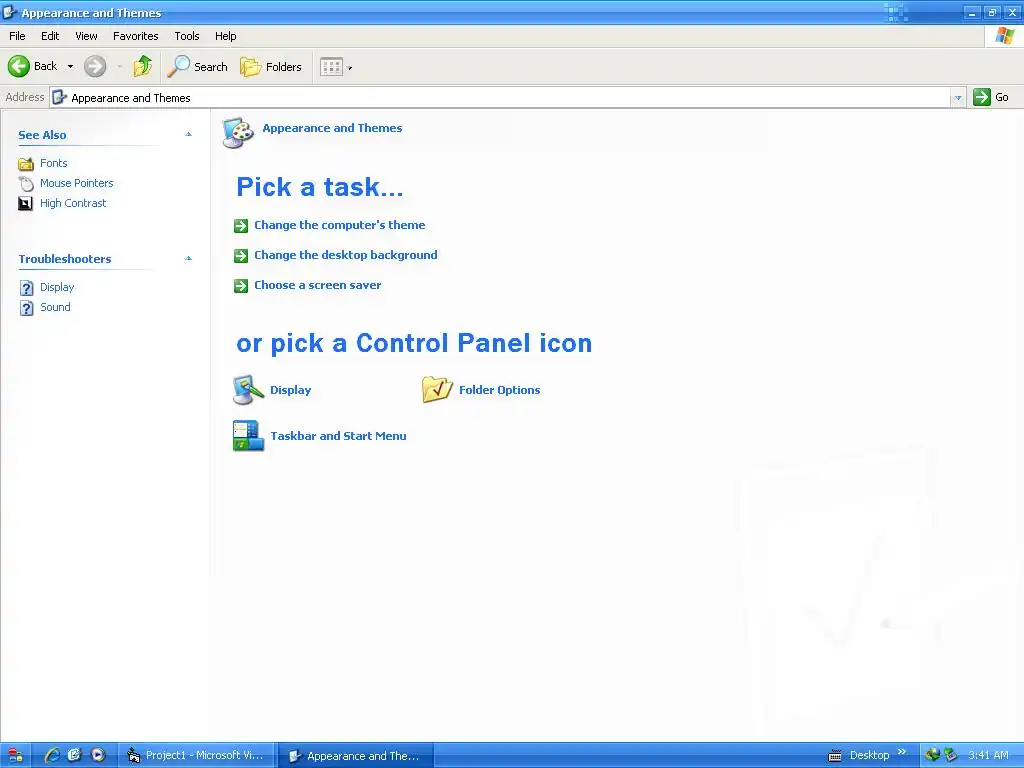This screenshot has height=768, width=1024.
Task: Expand Desktop toolbar chevron on taskbar
Action: pos(902,752)
